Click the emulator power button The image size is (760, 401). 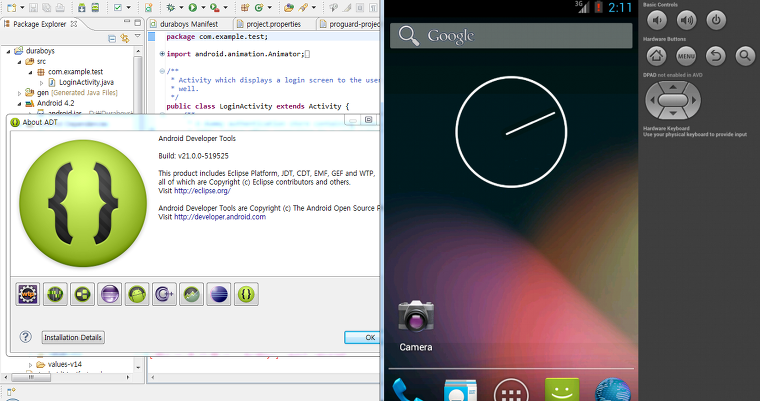(x=716, y=20)
